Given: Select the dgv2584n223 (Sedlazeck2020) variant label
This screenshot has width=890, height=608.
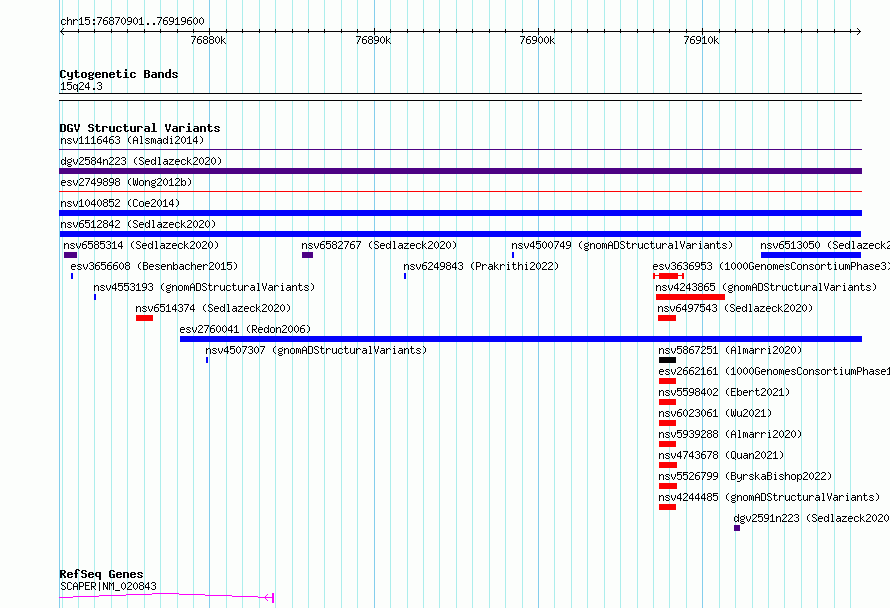Looking at the screenshot, I should click(x=141, y=161).
